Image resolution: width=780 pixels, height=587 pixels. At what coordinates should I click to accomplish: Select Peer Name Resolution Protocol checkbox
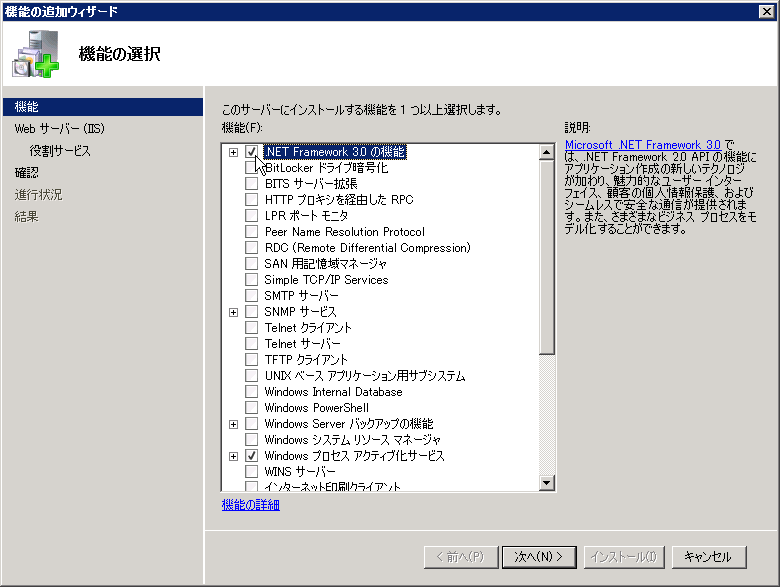(252, 231)
